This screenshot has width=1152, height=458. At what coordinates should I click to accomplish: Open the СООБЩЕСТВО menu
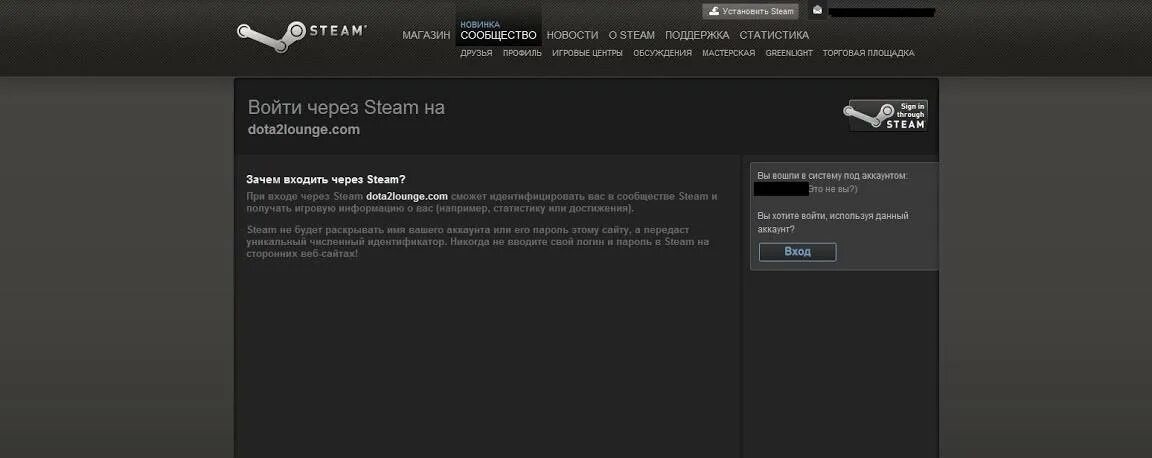click(498, 35)
